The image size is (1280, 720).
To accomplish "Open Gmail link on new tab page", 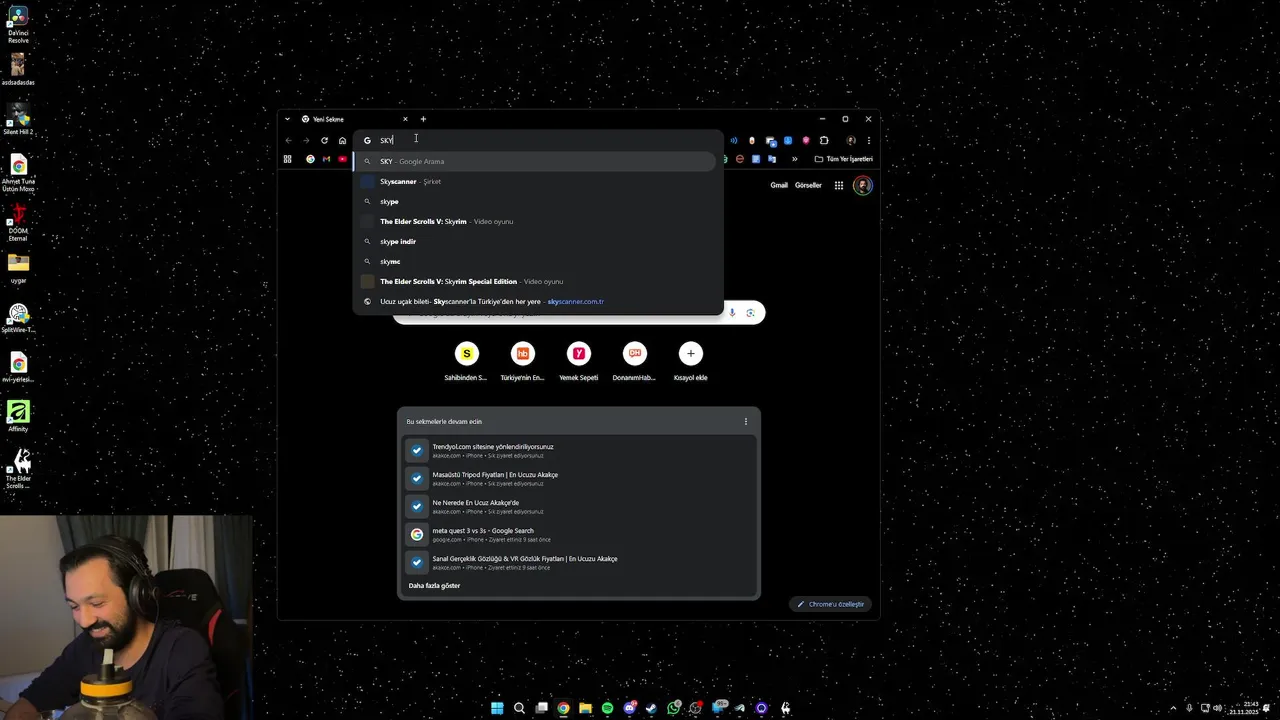I will click(x=779, y=185).
